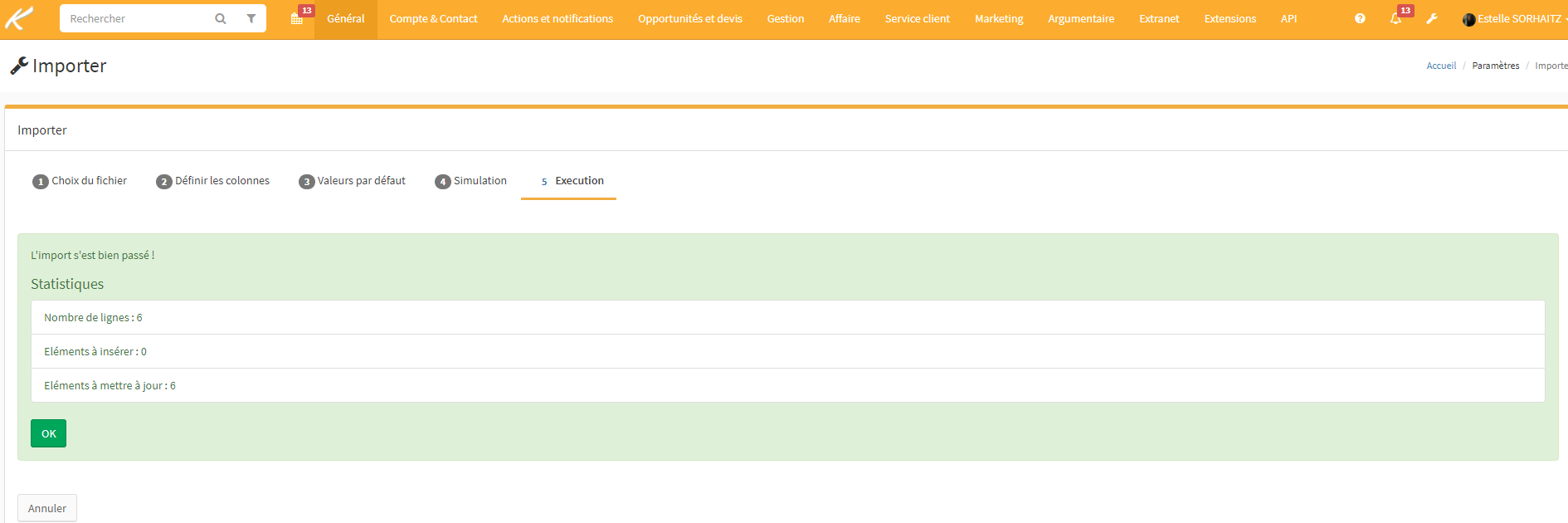Open the API menu
1568x523 pixels.
(x=1288, y=18)
